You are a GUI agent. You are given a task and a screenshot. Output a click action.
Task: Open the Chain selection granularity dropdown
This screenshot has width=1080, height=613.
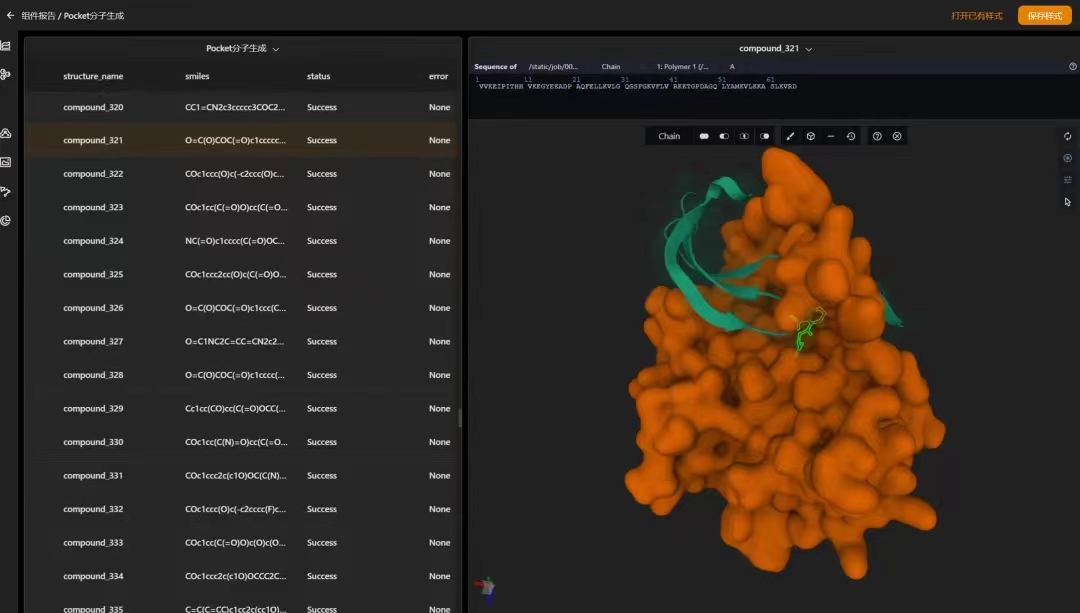point(669,136)
